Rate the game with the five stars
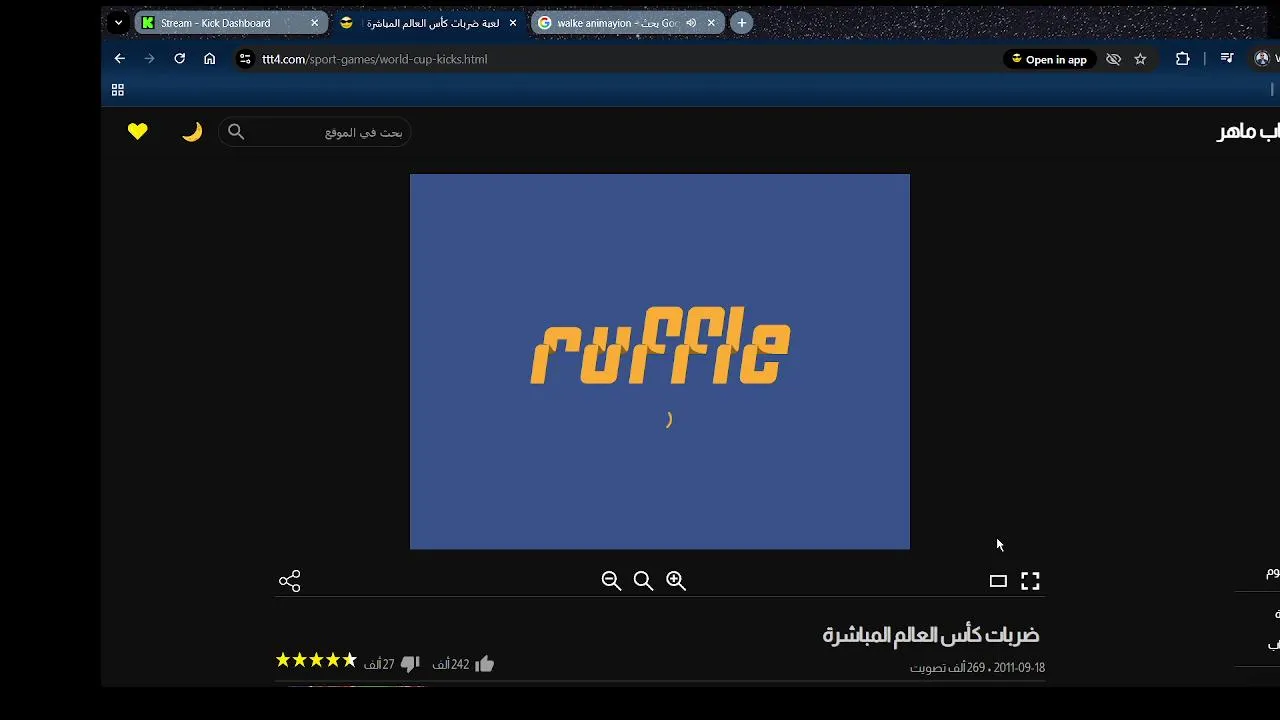 point(316,660)
